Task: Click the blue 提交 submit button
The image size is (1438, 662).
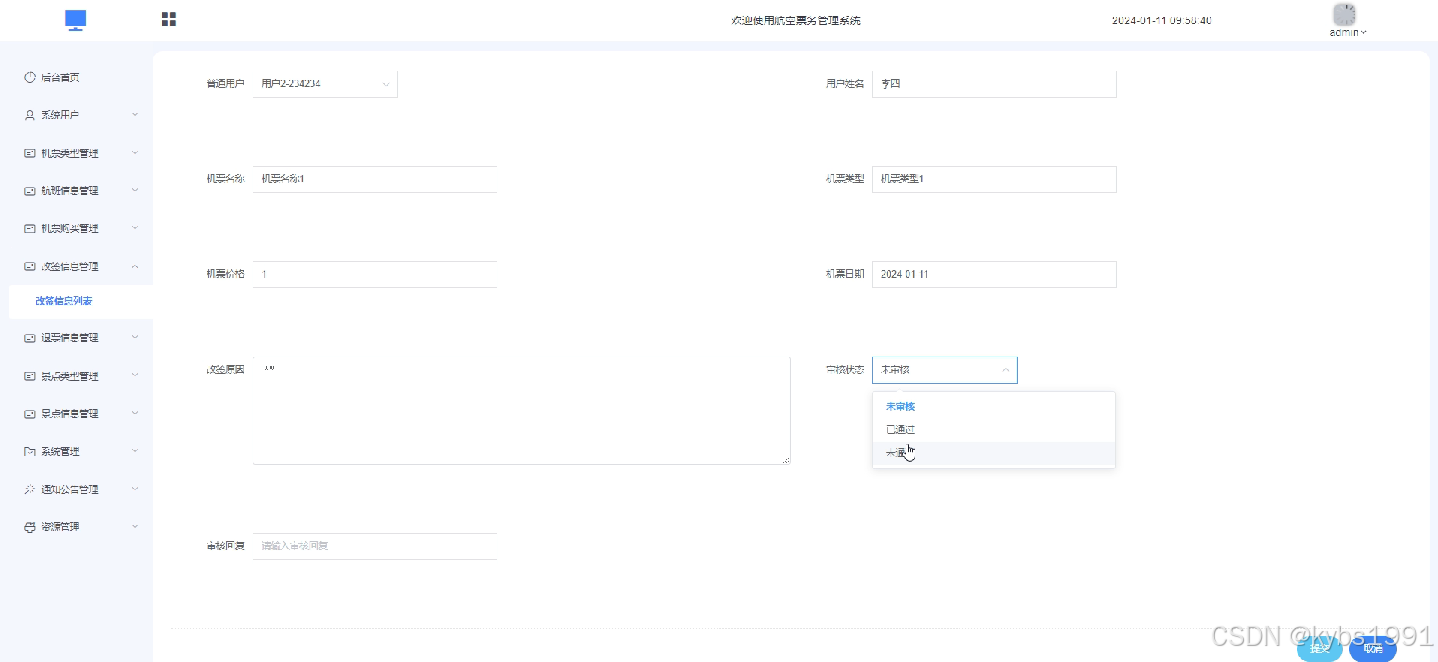Action: coord(1320,648)
